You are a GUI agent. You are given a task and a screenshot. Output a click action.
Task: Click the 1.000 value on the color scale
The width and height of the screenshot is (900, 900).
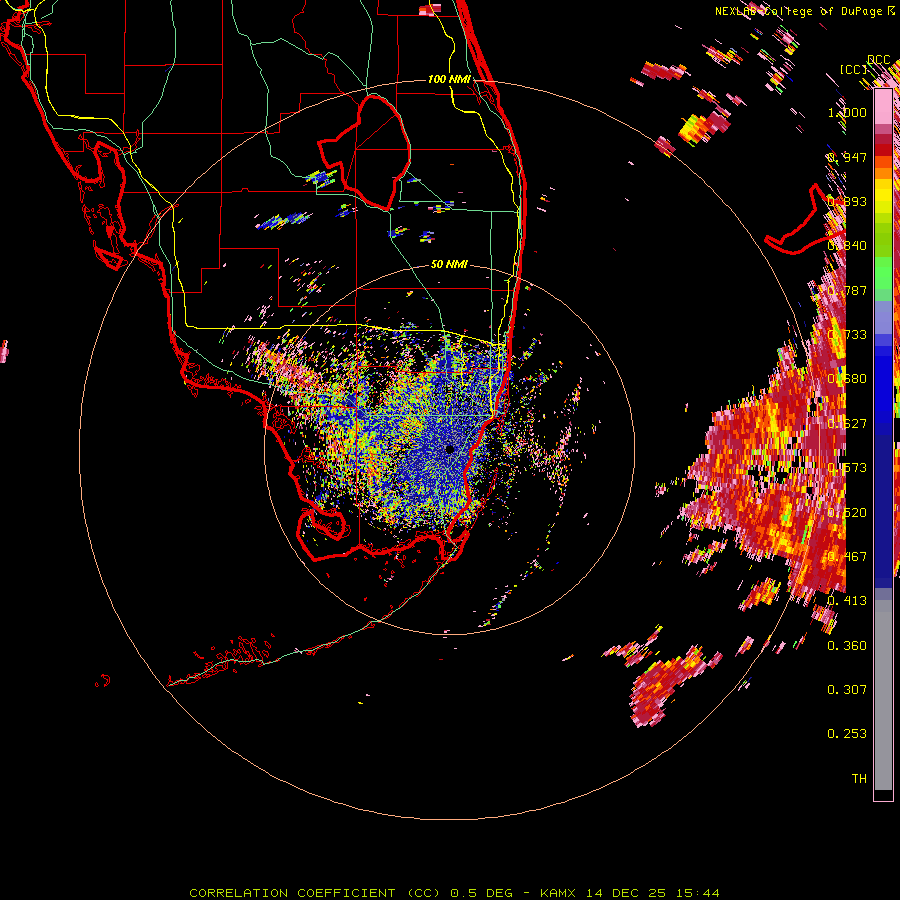point(847,112)
